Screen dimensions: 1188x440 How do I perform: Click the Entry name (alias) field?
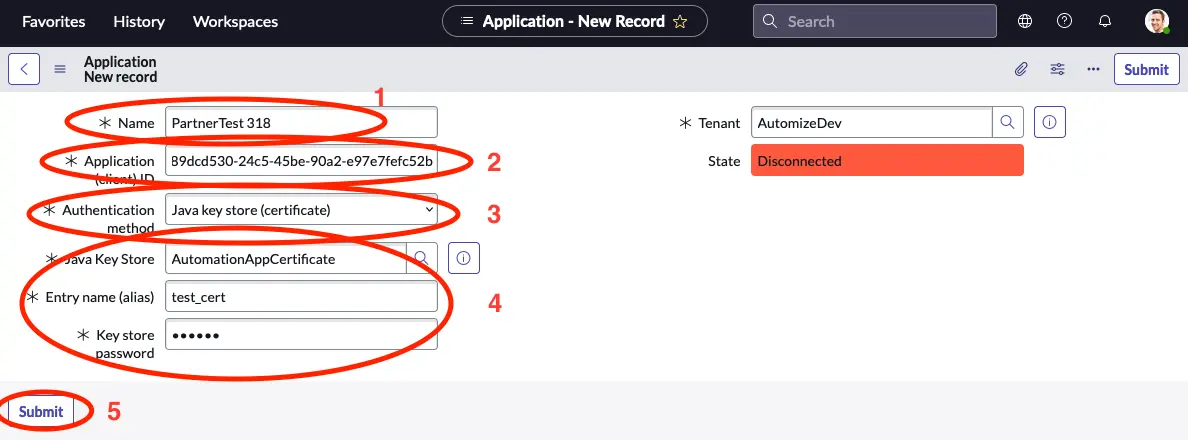click(x=302, y=297)
